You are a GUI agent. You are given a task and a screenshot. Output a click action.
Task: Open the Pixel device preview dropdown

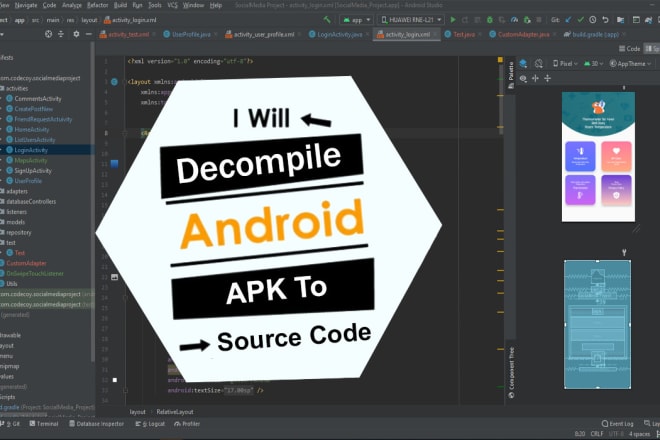pos(565,64)
